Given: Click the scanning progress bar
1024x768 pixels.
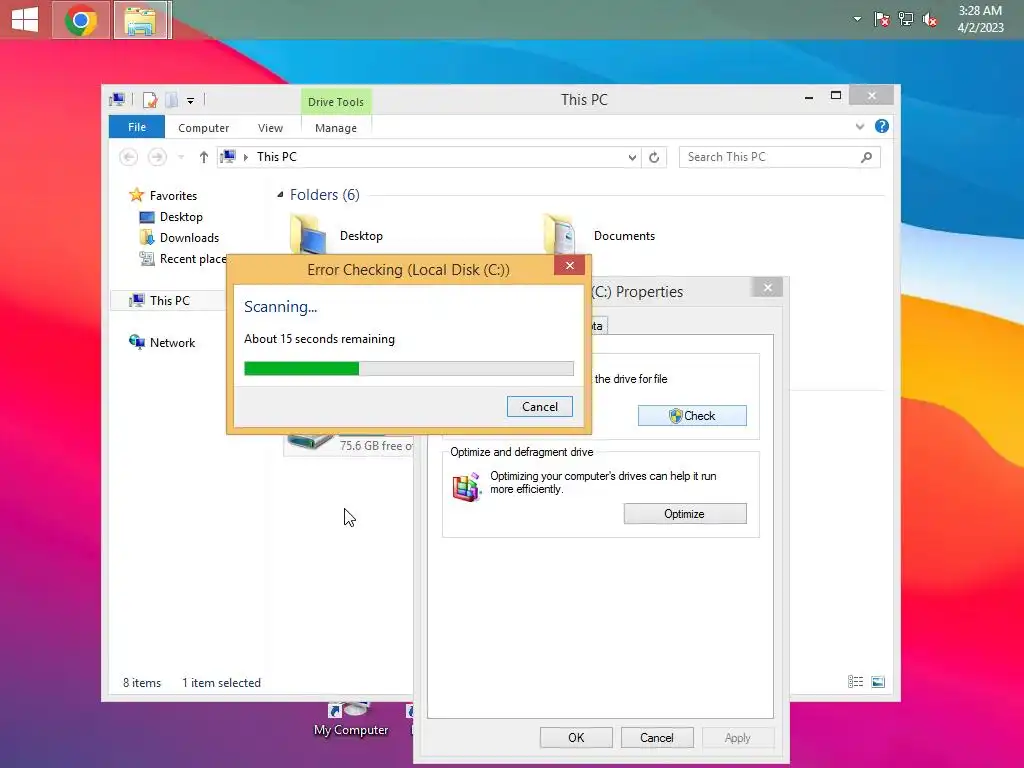Looking at the screenshot, I should [409, 368].
